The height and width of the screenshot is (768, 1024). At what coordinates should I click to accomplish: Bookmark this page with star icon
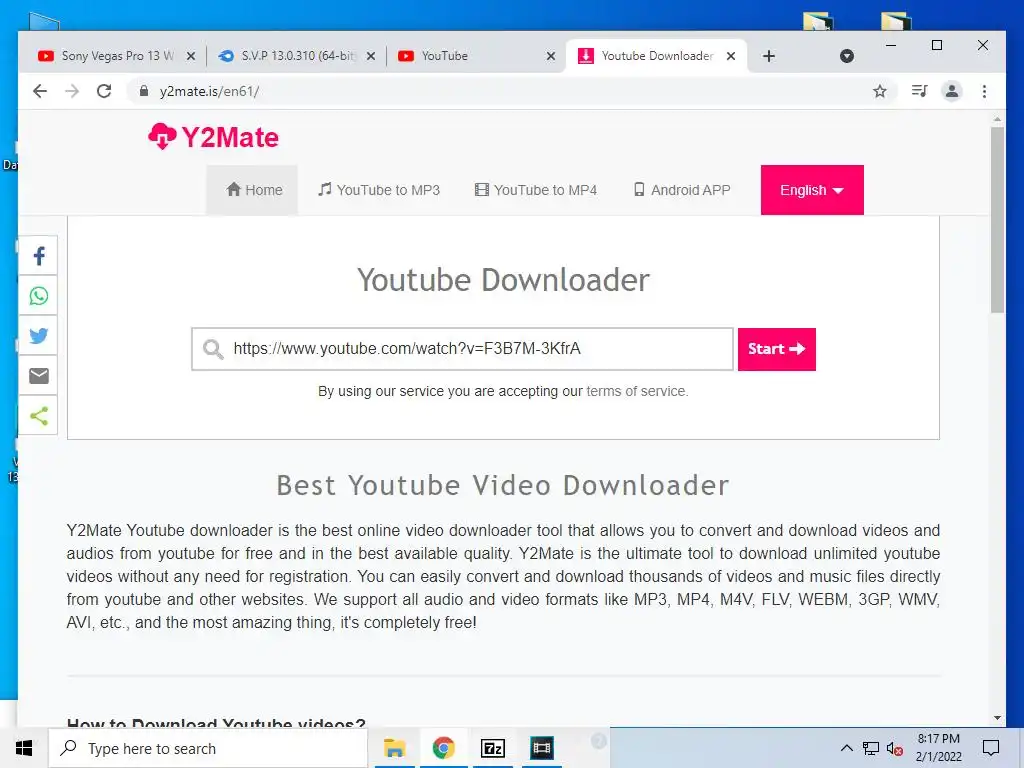pyautogui.click(x=880, y=91)
